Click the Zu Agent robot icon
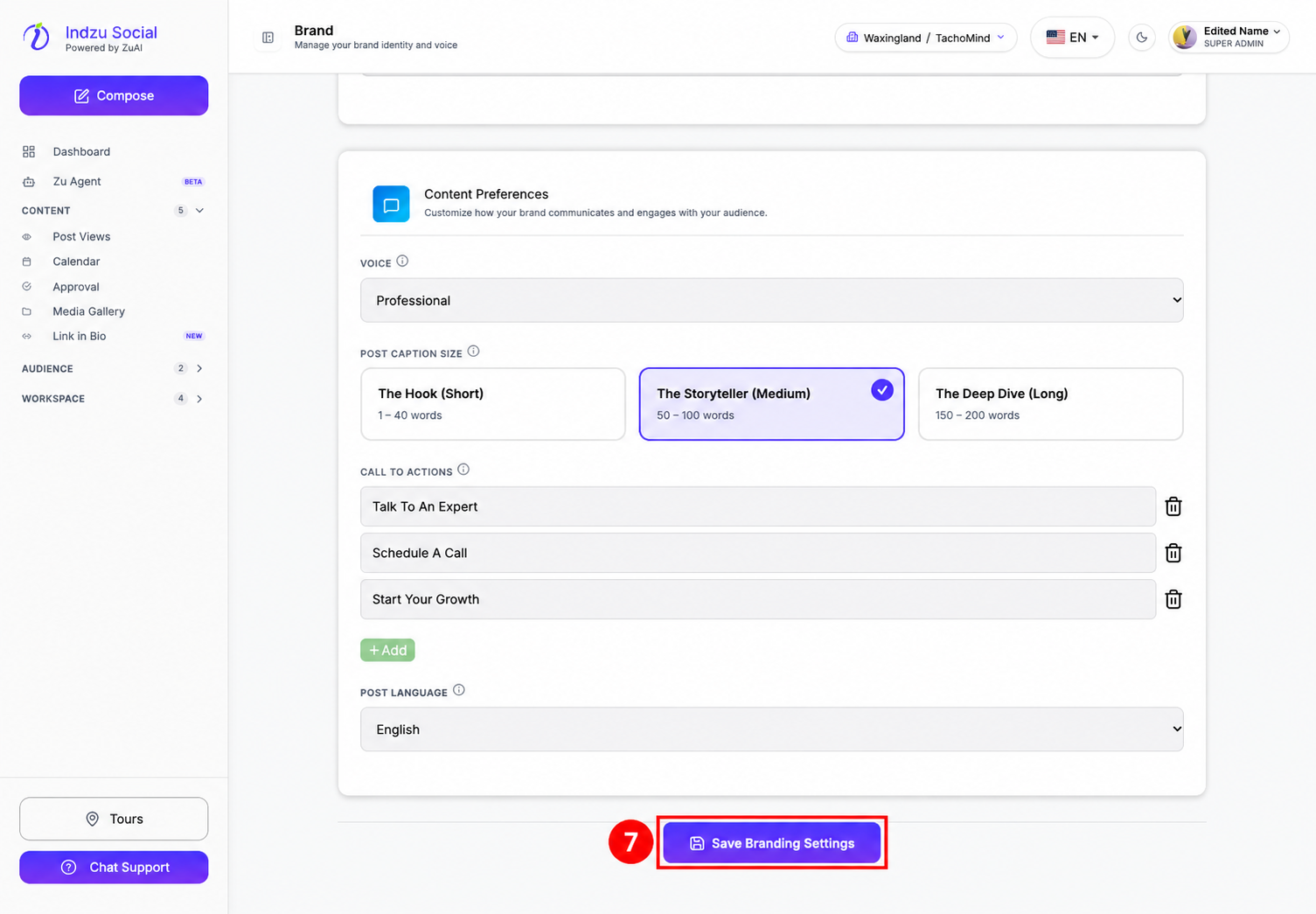The height and width of the screenshot is (914, 1316). pos(29,182)
